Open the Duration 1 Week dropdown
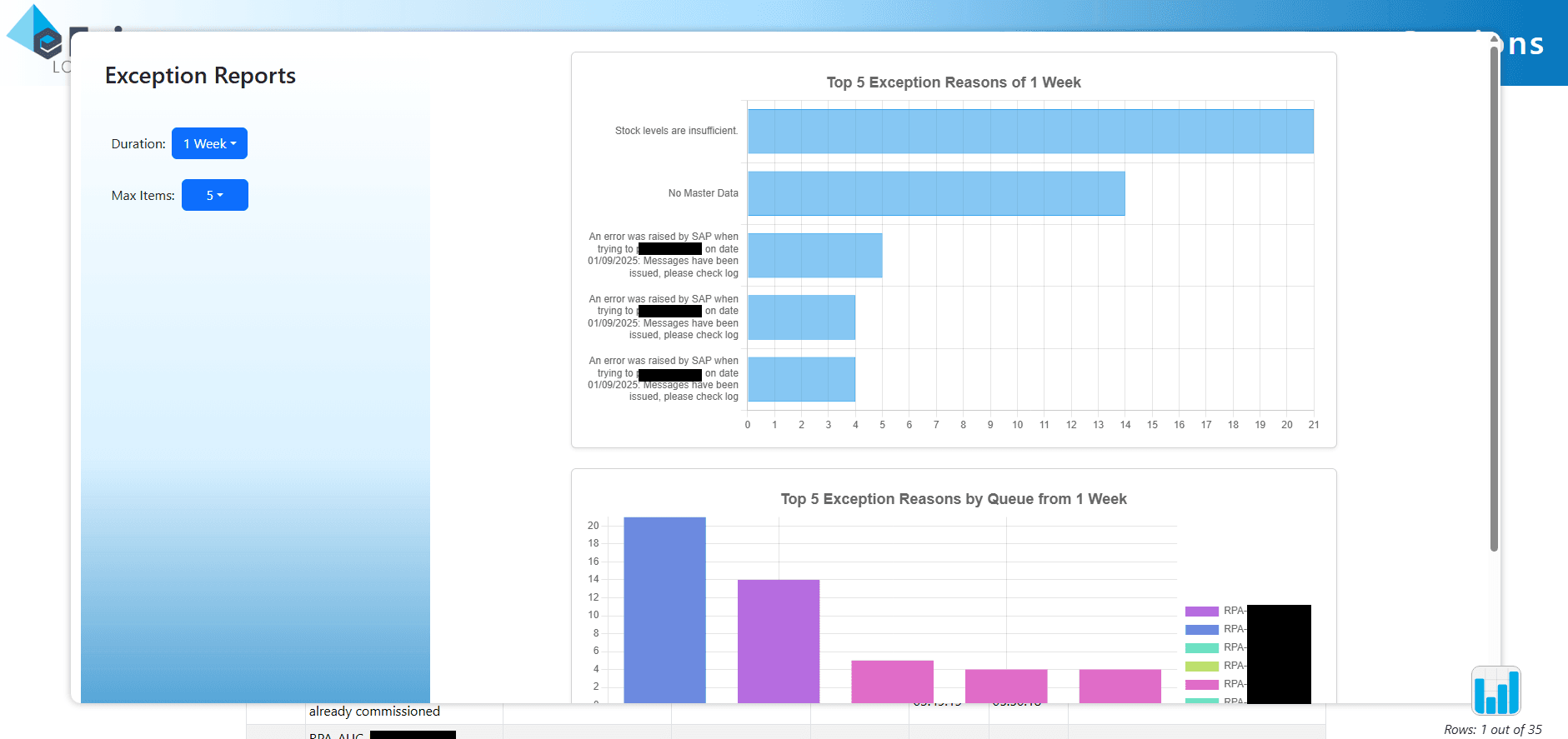Viewport: 1568px width, 739px height. [209, 143]
